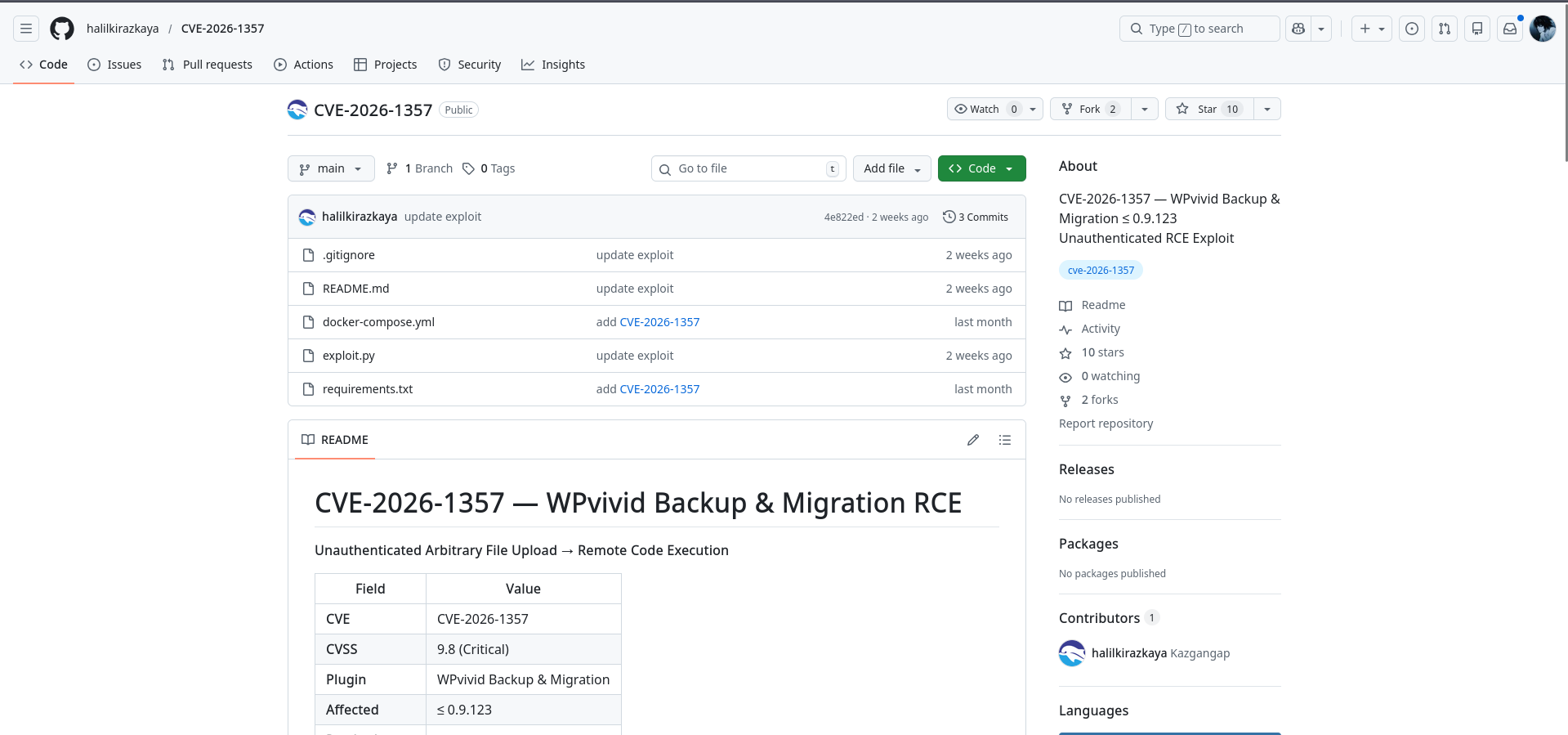This screenshot has height=735, width=1568.
Task: Open the global navigation hamburger menu
Action: click(x=26, y=29)
